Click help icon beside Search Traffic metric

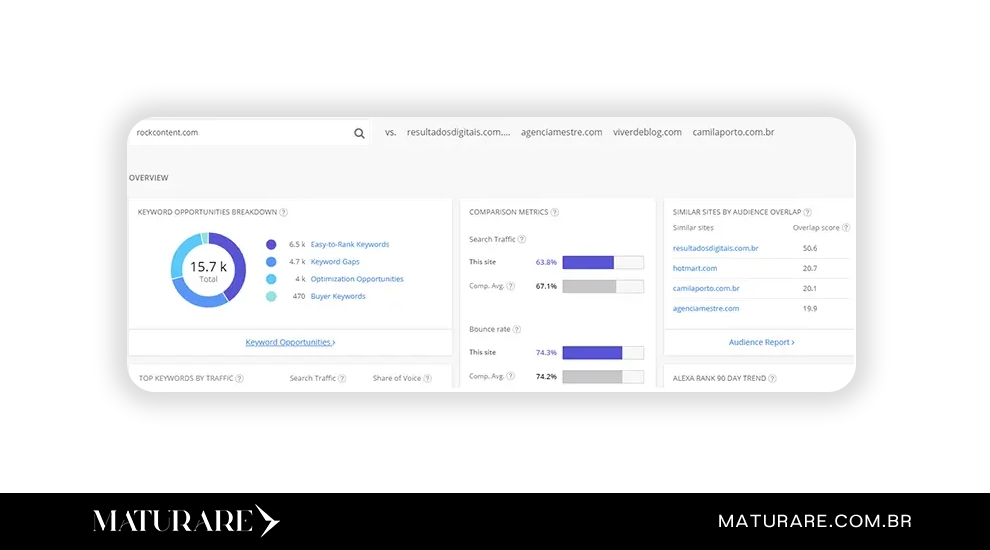[x=522, y=239]
